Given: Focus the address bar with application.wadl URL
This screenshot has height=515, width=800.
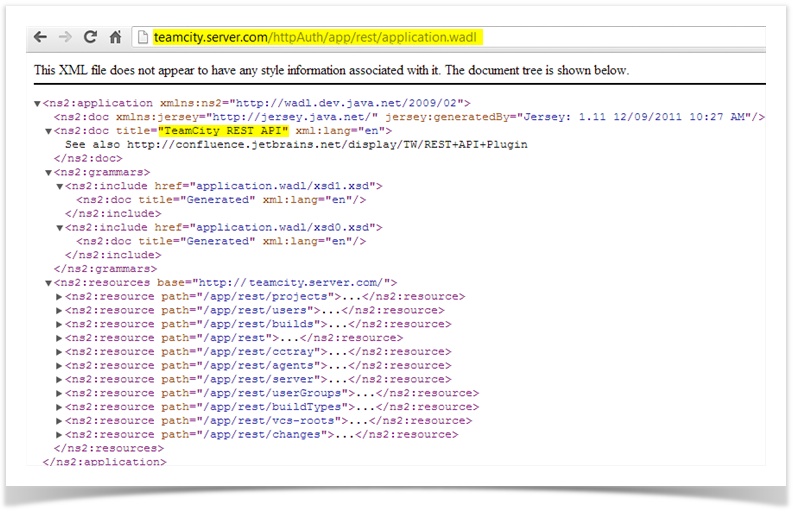Looking at the screenshot, I should pyautogui.click(x=450, y=37).
